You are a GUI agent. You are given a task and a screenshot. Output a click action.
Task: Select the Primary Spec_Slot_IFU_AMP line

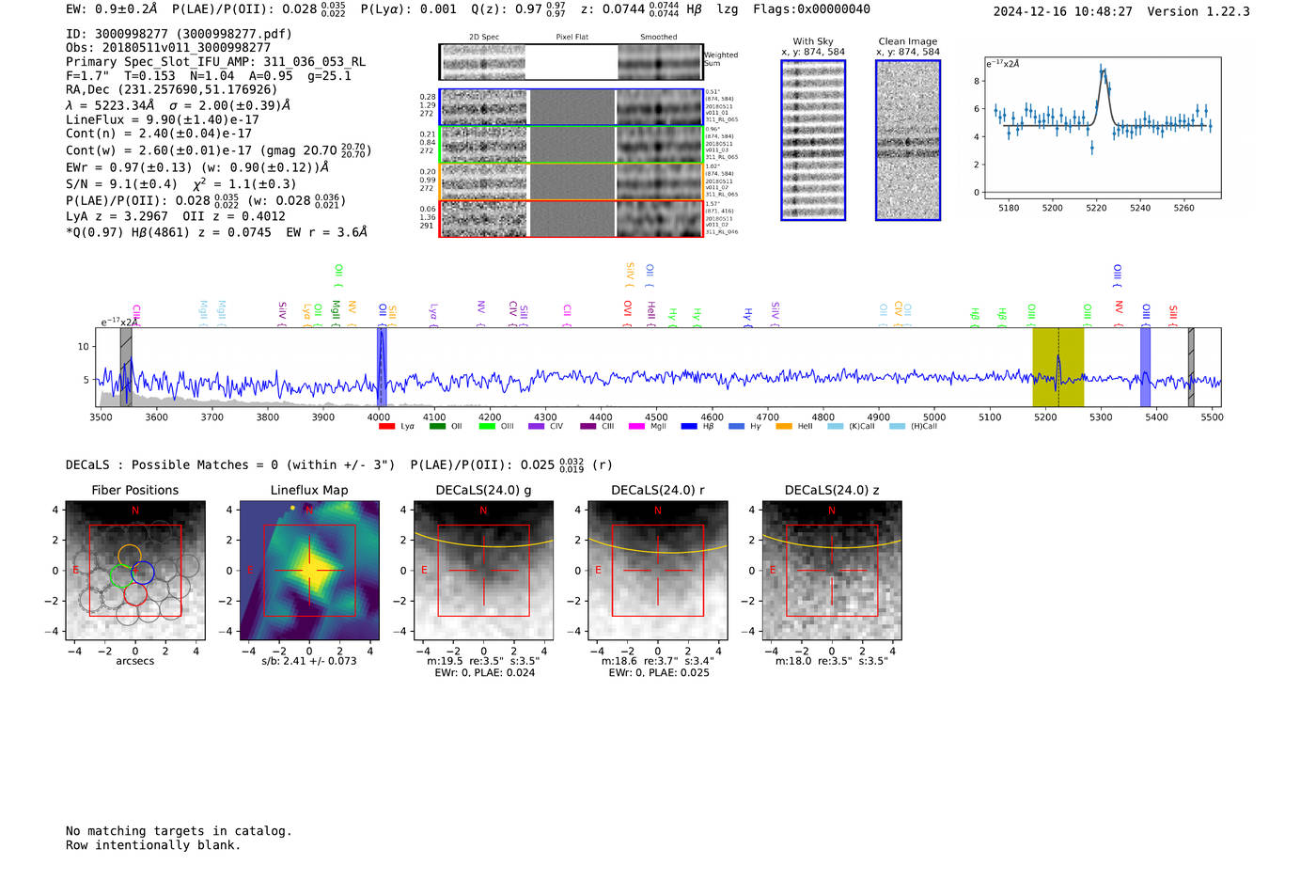(x=216, y=62)
